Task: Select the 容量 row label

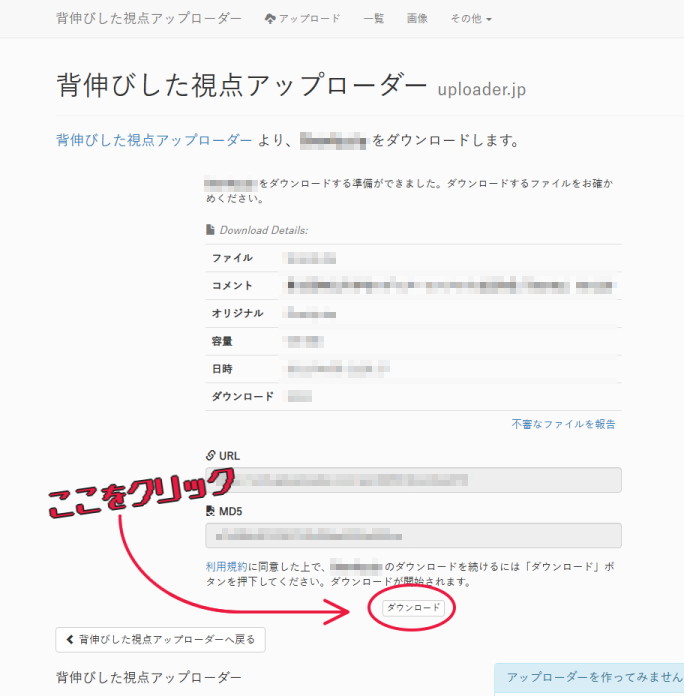Action: click(222, 341)
